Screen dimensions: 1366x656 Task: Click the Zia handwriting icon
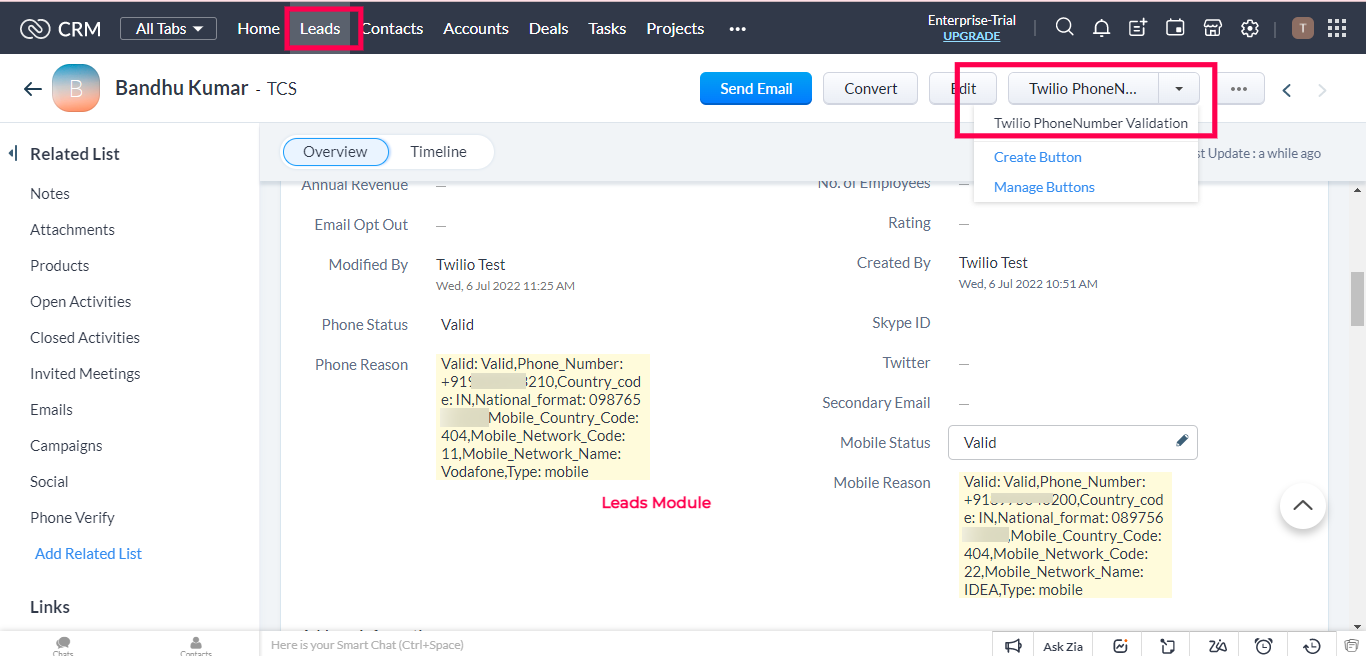click(x=1217, y=645)
